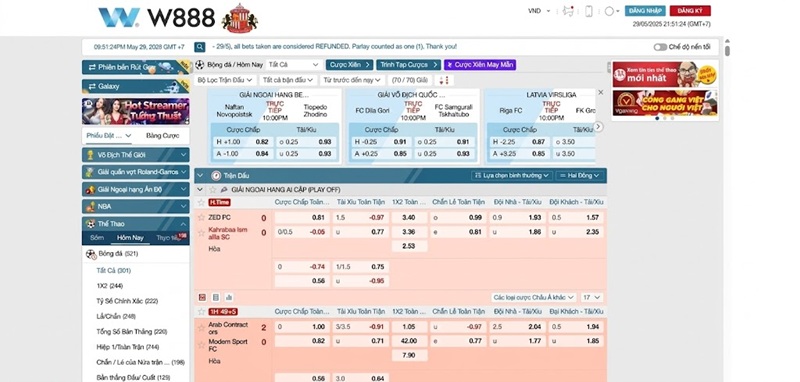
Task: Open Bộ Lọc Trận Đấu filter dropdown
Action: 225,80
